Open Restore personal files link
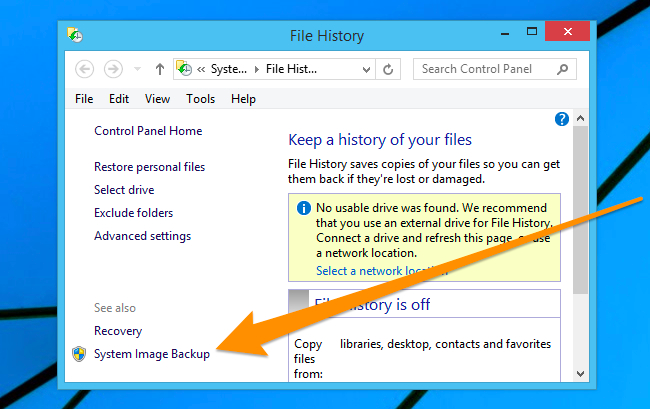Image resolution: width=650 pixels, height=409 pixels. click(149, 167)
